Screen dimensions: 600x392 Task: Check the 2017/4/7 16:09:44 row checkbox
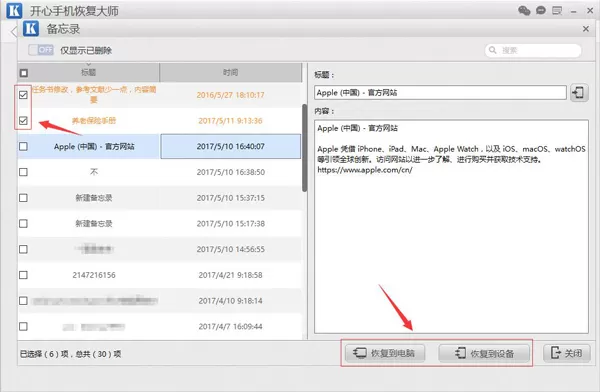point(23,326)
